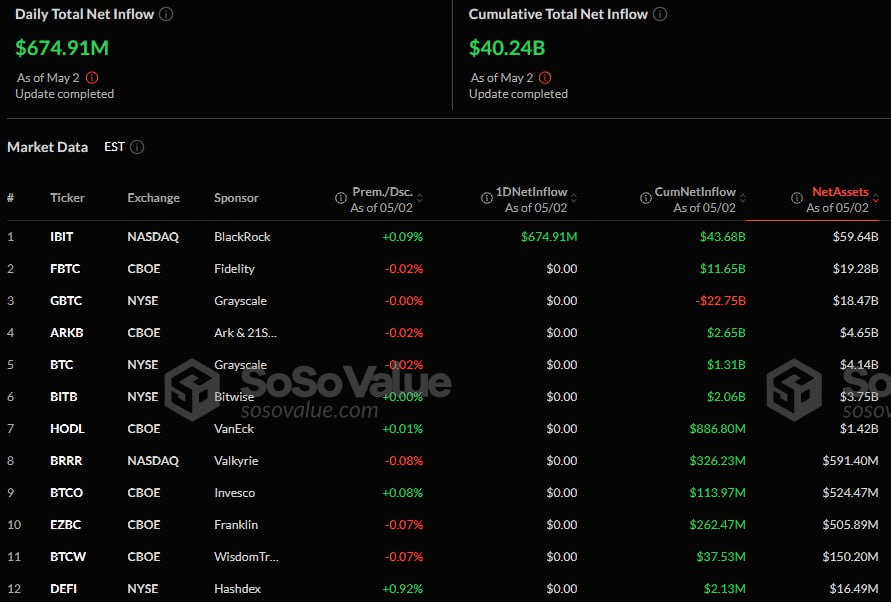Click EZBC's $262.47M CumNetInflow cell

point(717,525)
